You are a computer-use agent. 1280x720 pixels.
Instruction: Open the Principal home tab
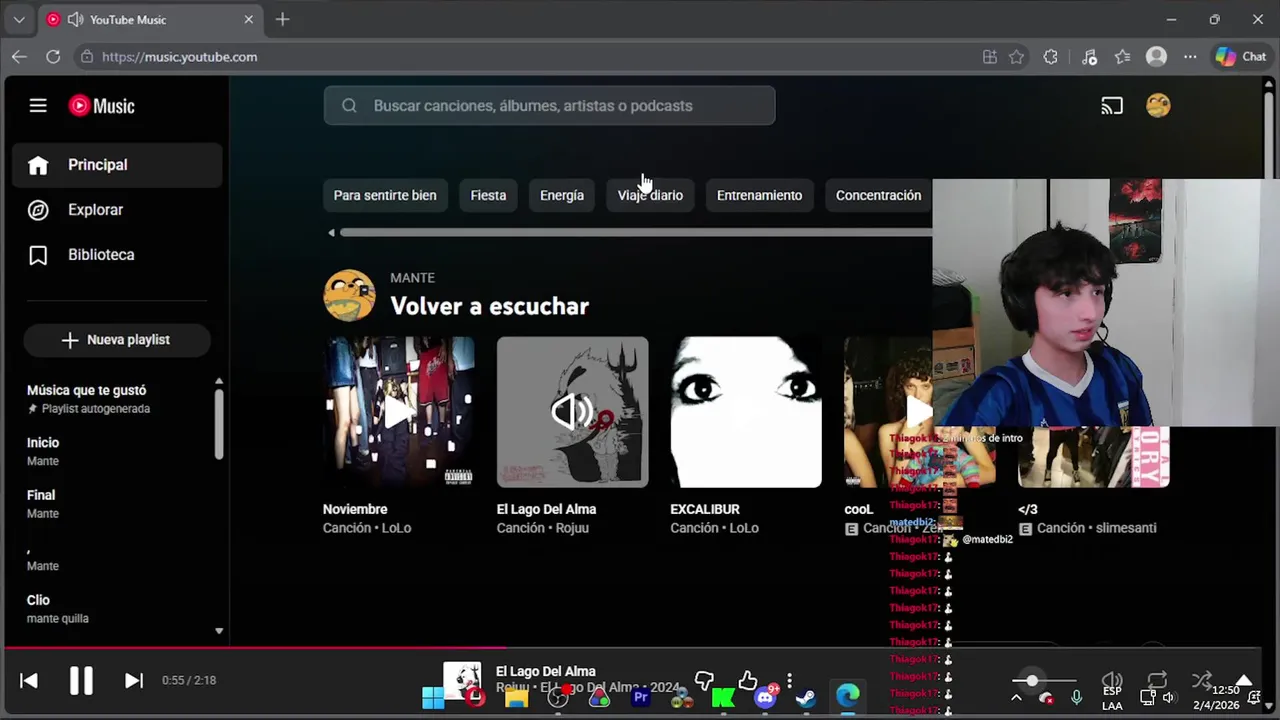117,165
